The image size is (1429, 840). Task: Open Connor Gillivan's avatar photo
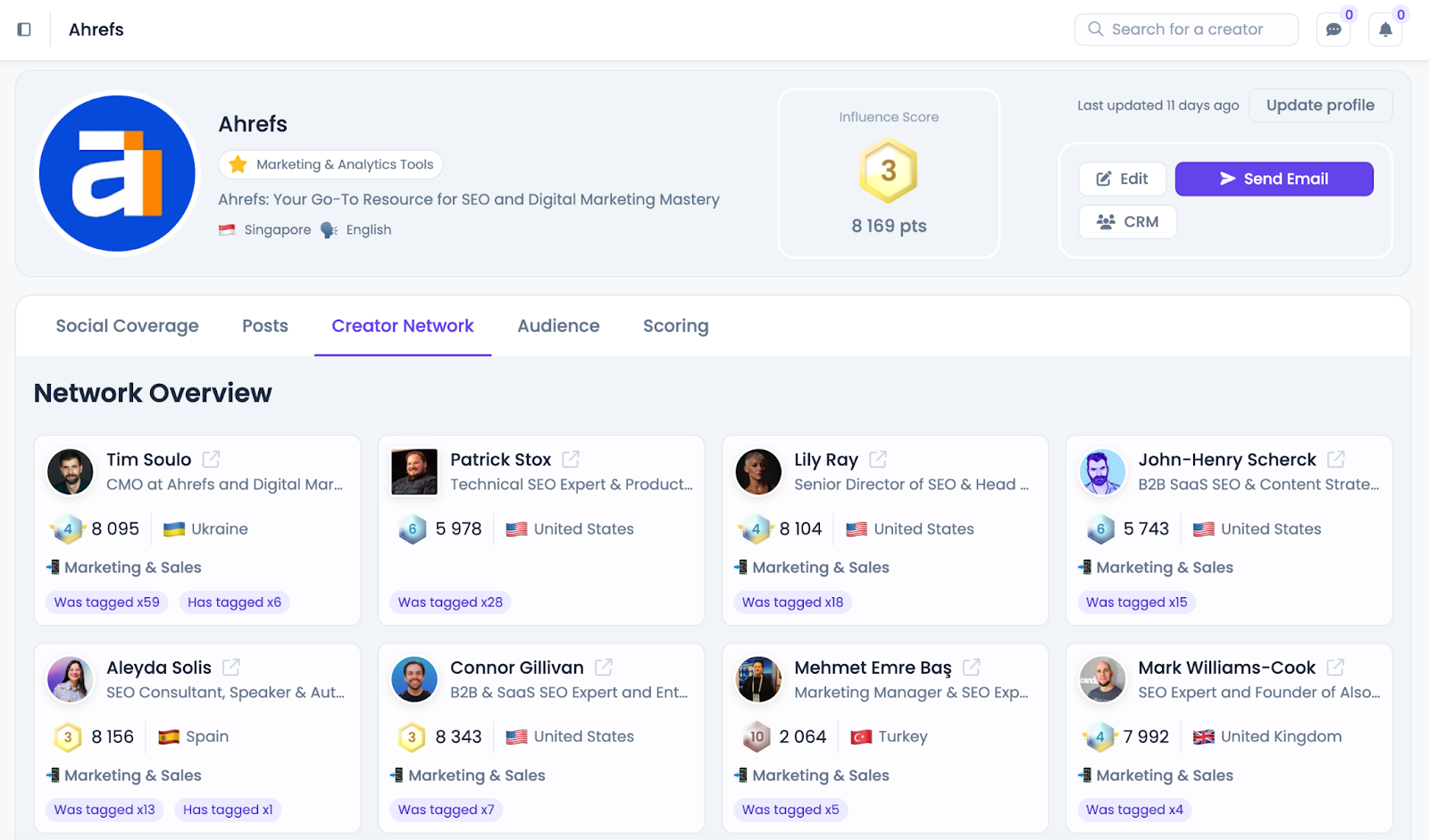[x=414, y=679]
